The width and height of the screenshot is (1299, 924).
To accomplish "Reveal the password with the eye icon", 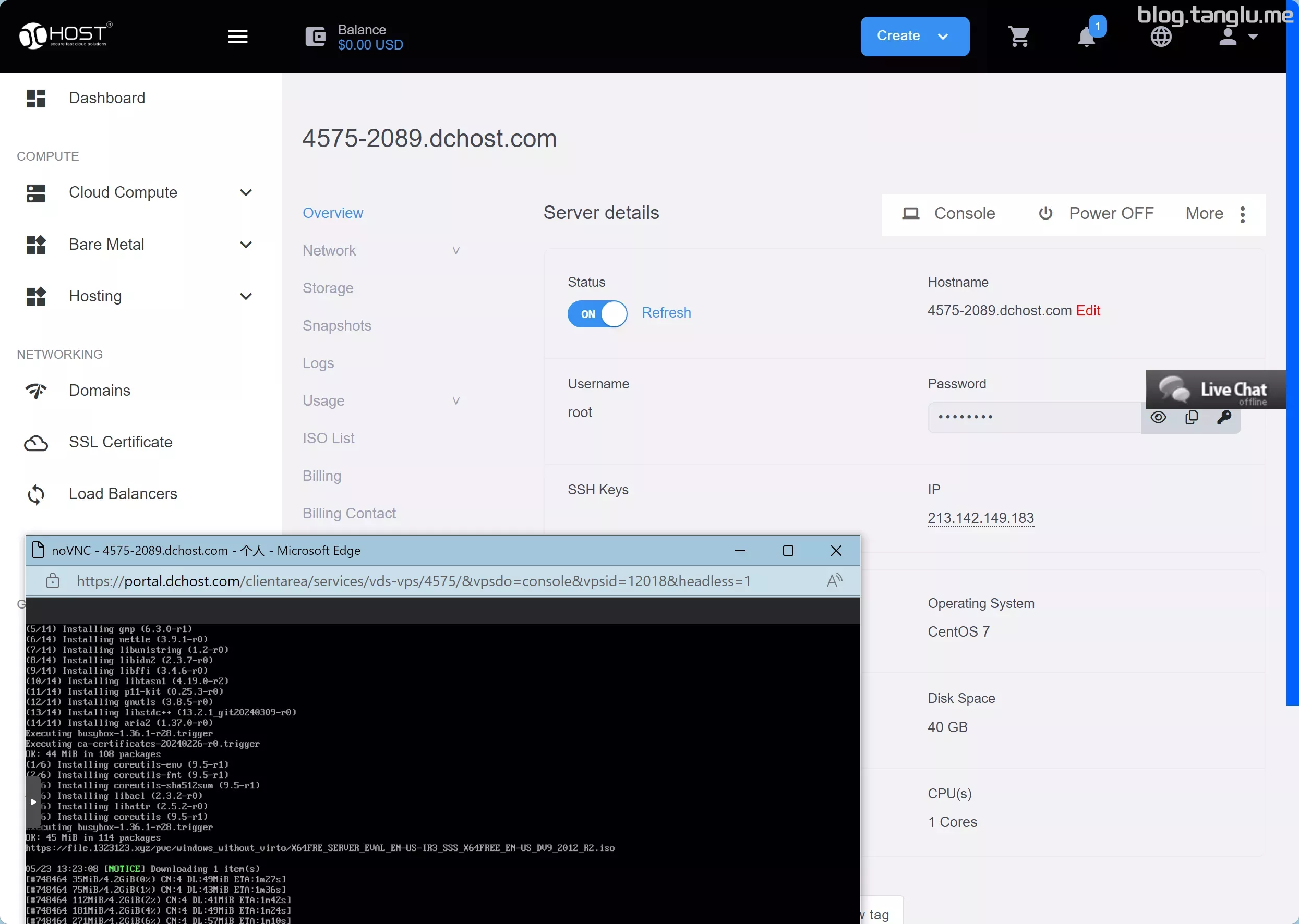I will point(1158,417).
